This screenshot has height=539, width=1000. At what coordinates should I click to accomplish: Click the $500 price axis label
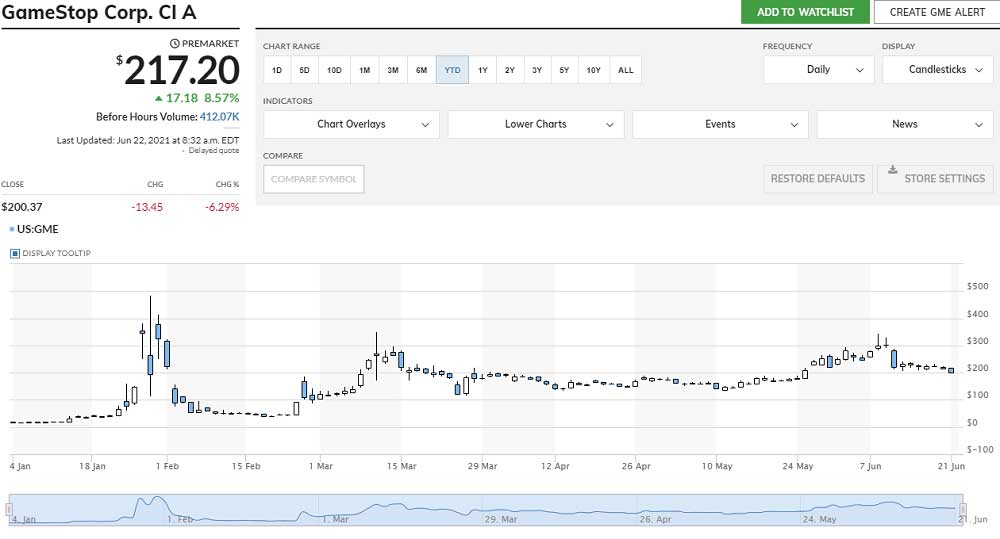pyautogui.click(x=978, y=286)
